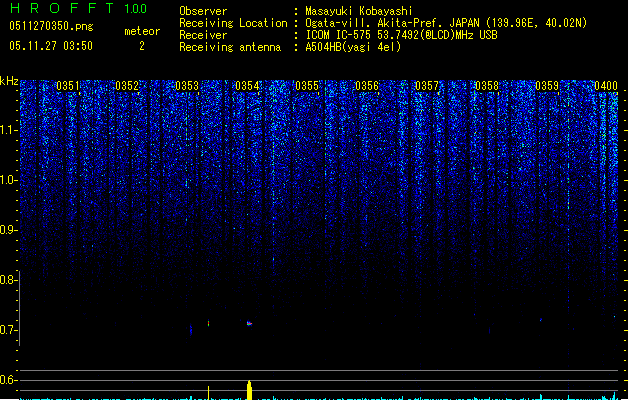Click the Receiving Location label
This screenshot has height=400, width=629.
tap(233, 23)
